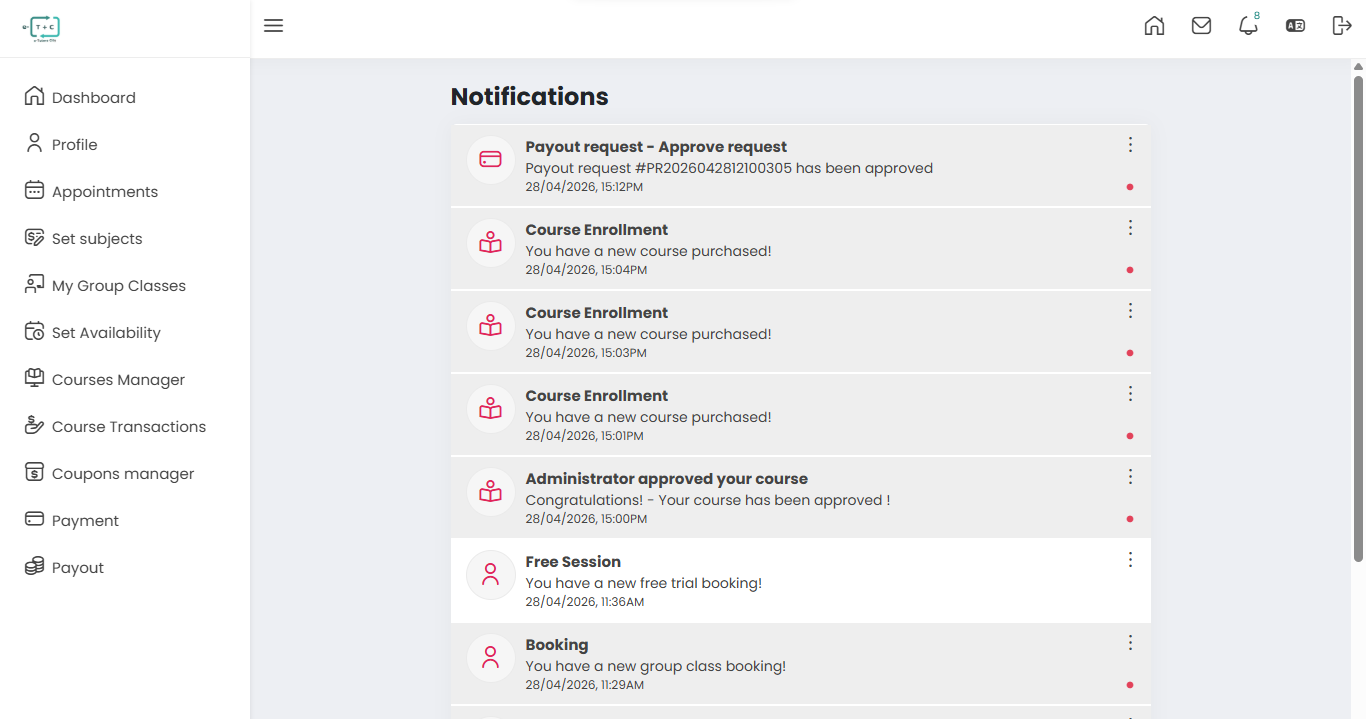This screenshot has height=719, width=1366.
Task: Click the person icon of the Free Session notification
Action: 490,574
